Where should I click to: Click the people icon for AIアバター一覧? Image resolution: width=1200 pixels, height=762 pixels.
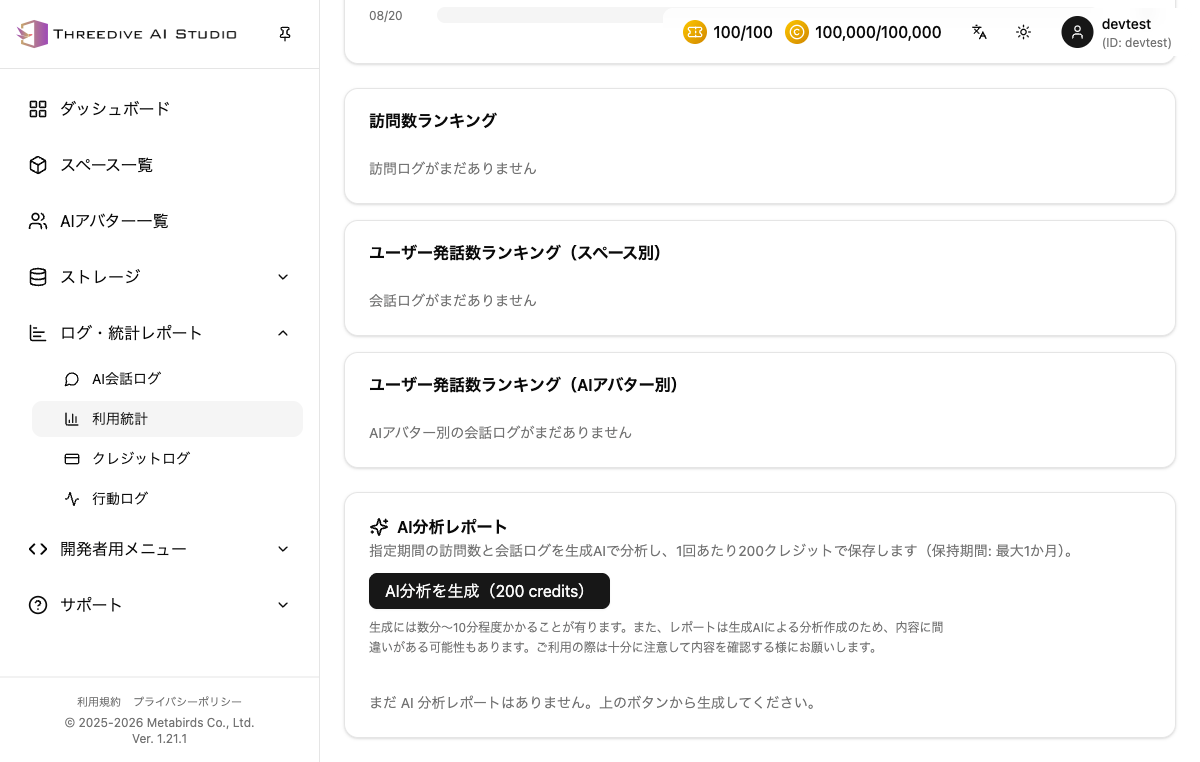click(x=38, y=221)
